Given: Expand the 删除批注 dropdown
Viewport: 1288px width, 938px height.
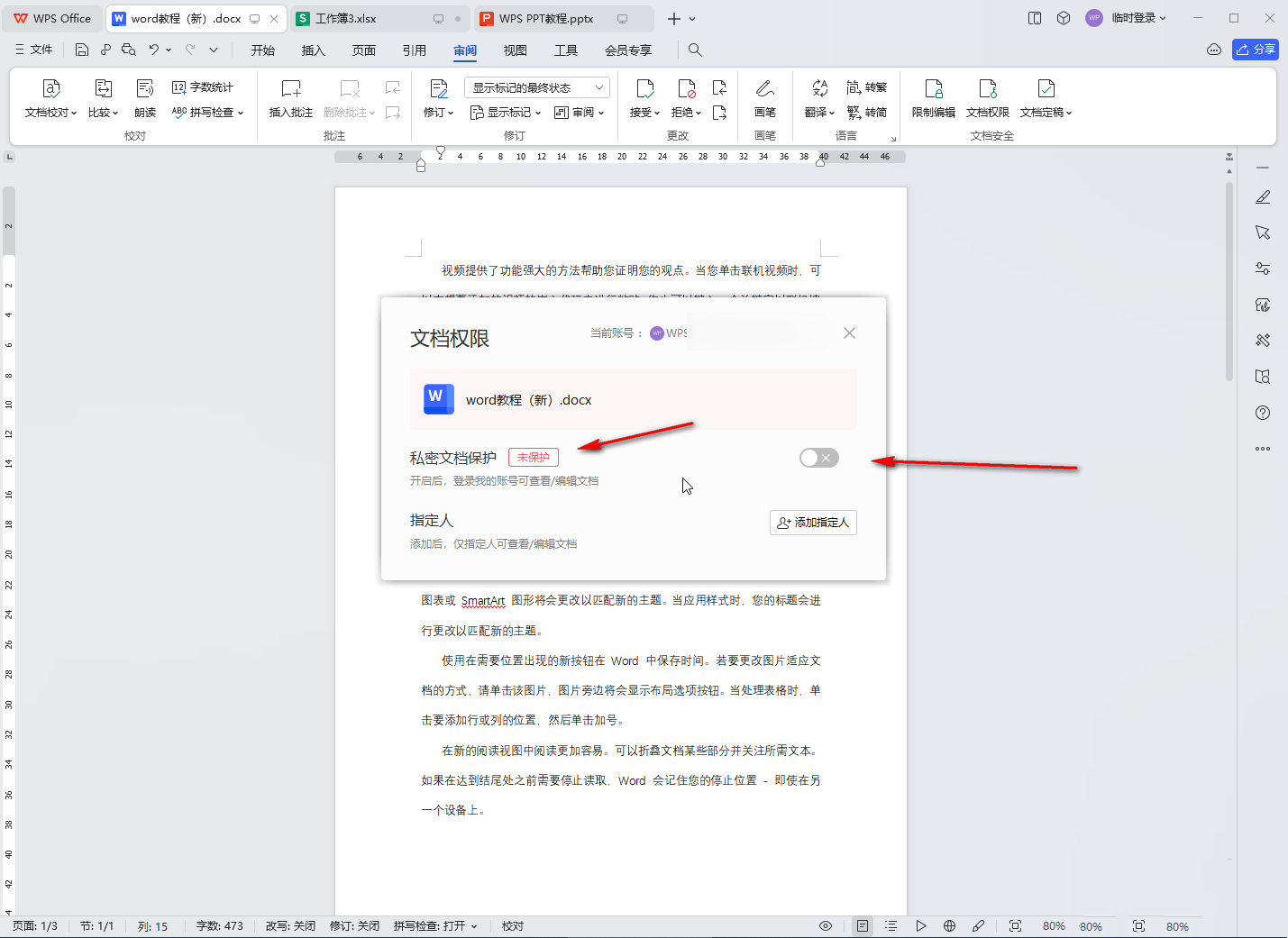Looking at the screenshot, I should tap(371, 113).
